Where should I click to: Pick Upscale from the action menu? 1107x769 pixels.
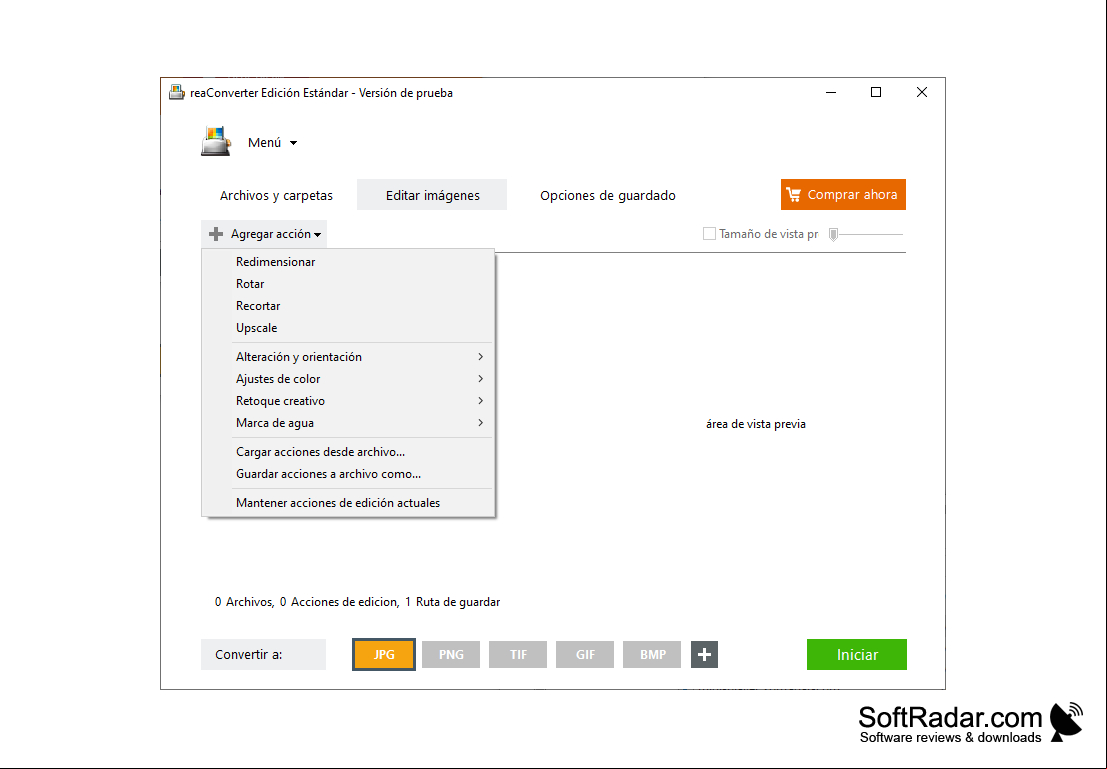pos(348,328)
